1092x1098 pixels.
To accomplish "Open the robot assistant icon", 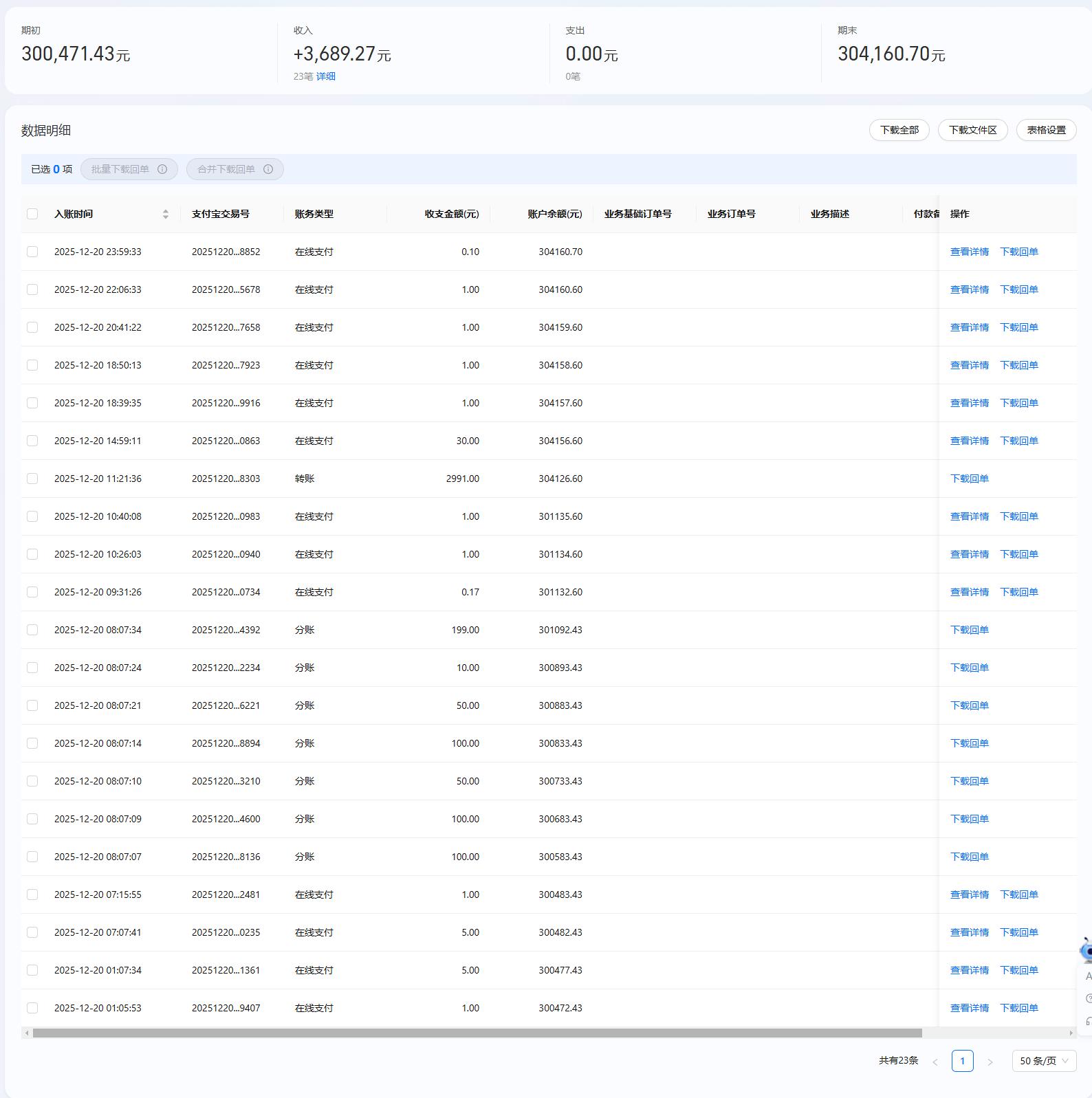I will 1086,951.
